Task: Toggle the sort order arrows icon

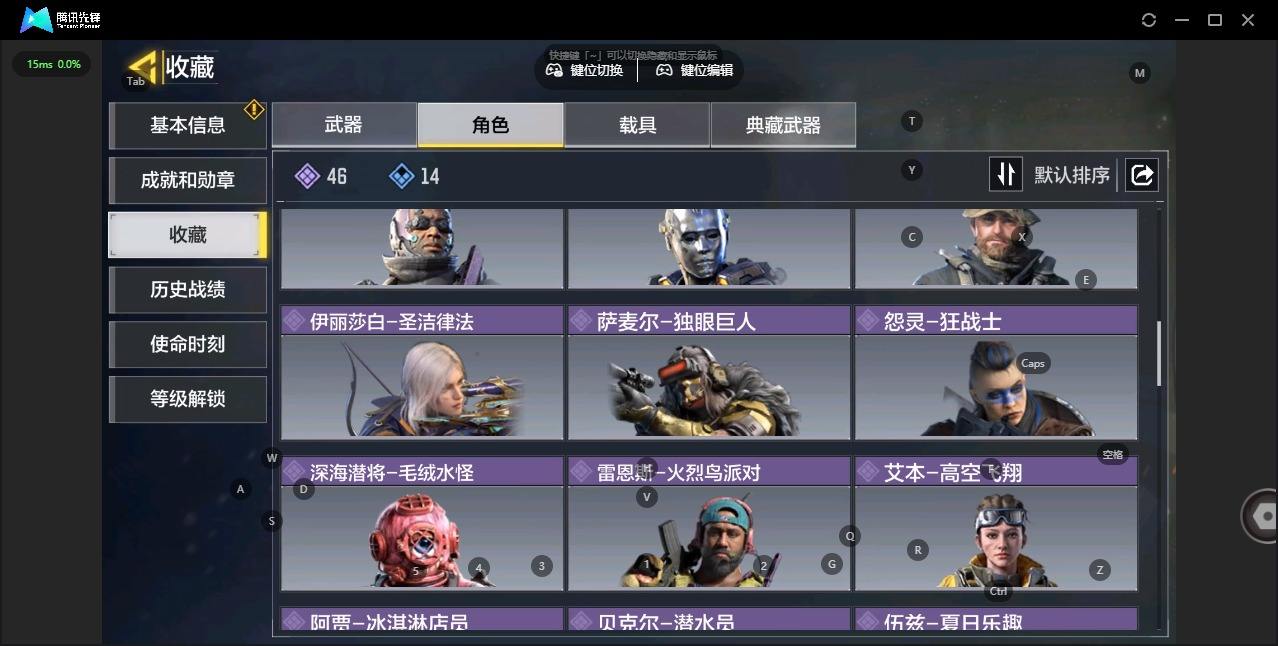Action: [x=1006, y=175]
